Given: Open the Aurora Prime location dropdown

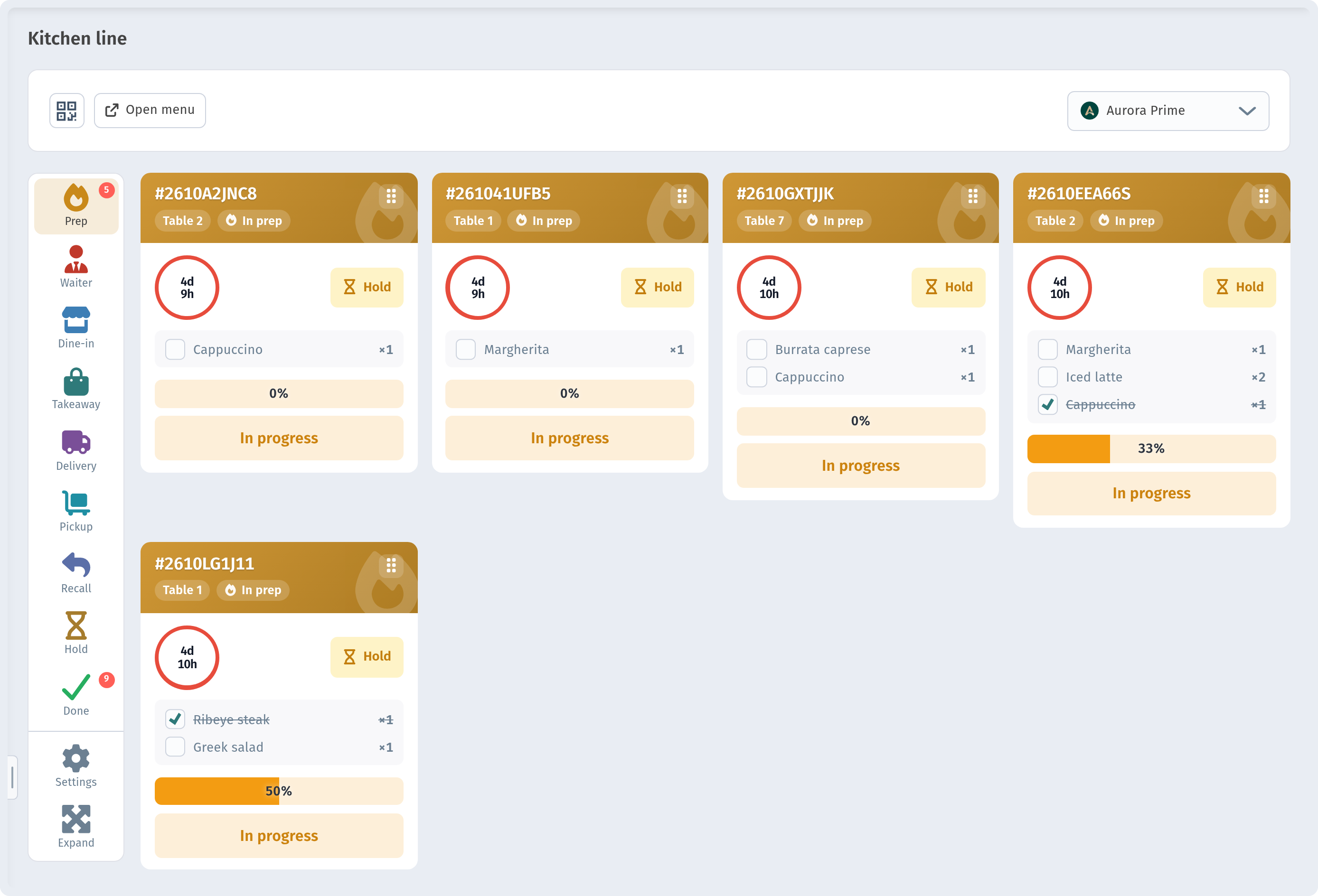Looking at the screenshot, I should point(1168,111).
